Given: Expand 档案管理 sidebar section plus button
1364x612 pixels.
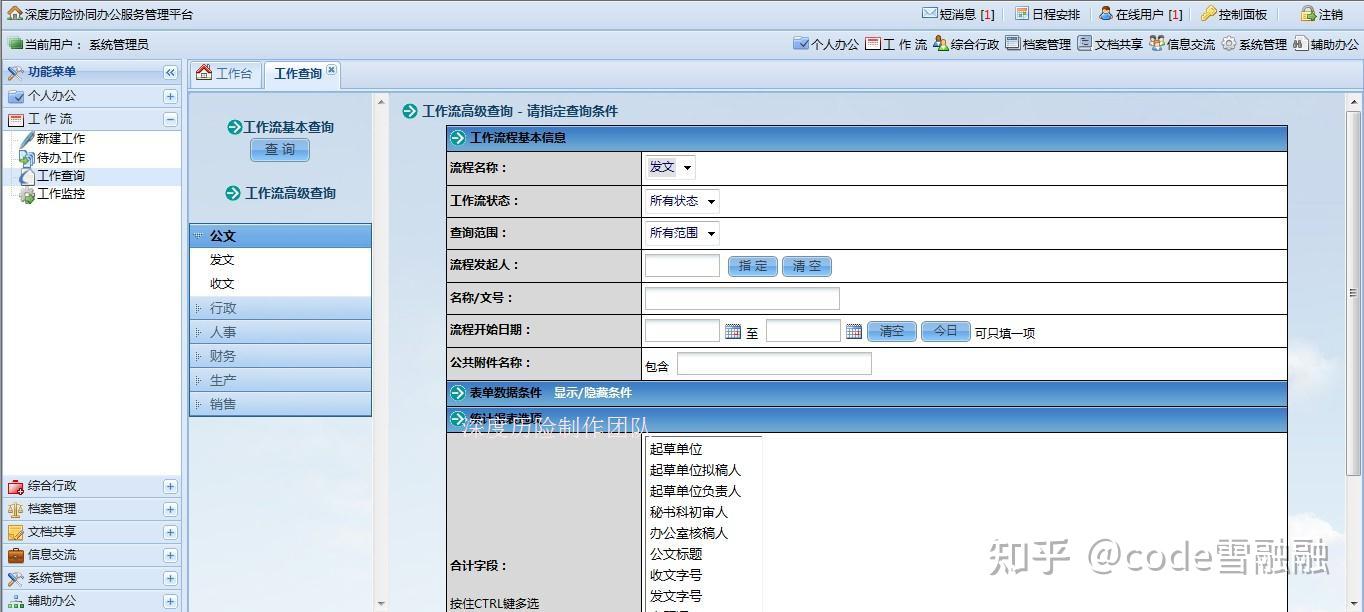Looking at the screenshot, I should pyautogui.click(x=170, y=510).
